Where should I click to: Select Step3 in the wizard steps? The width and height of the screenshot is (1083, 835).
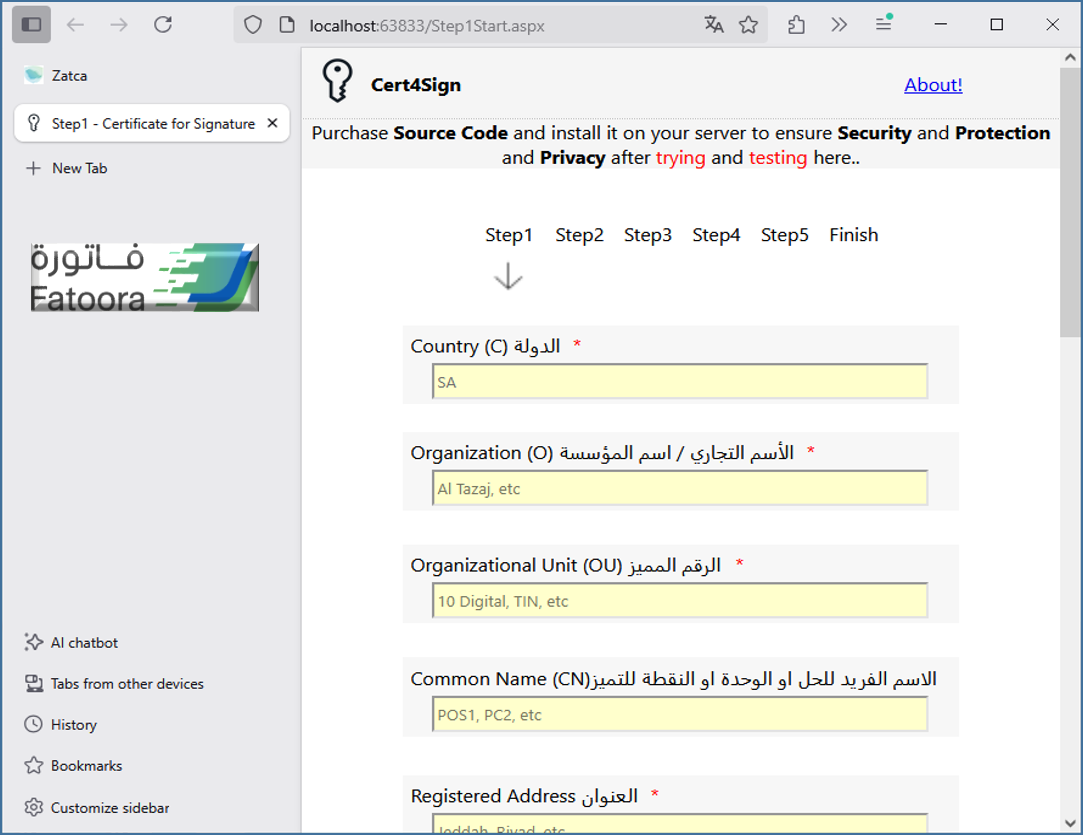tap(648, 235)
